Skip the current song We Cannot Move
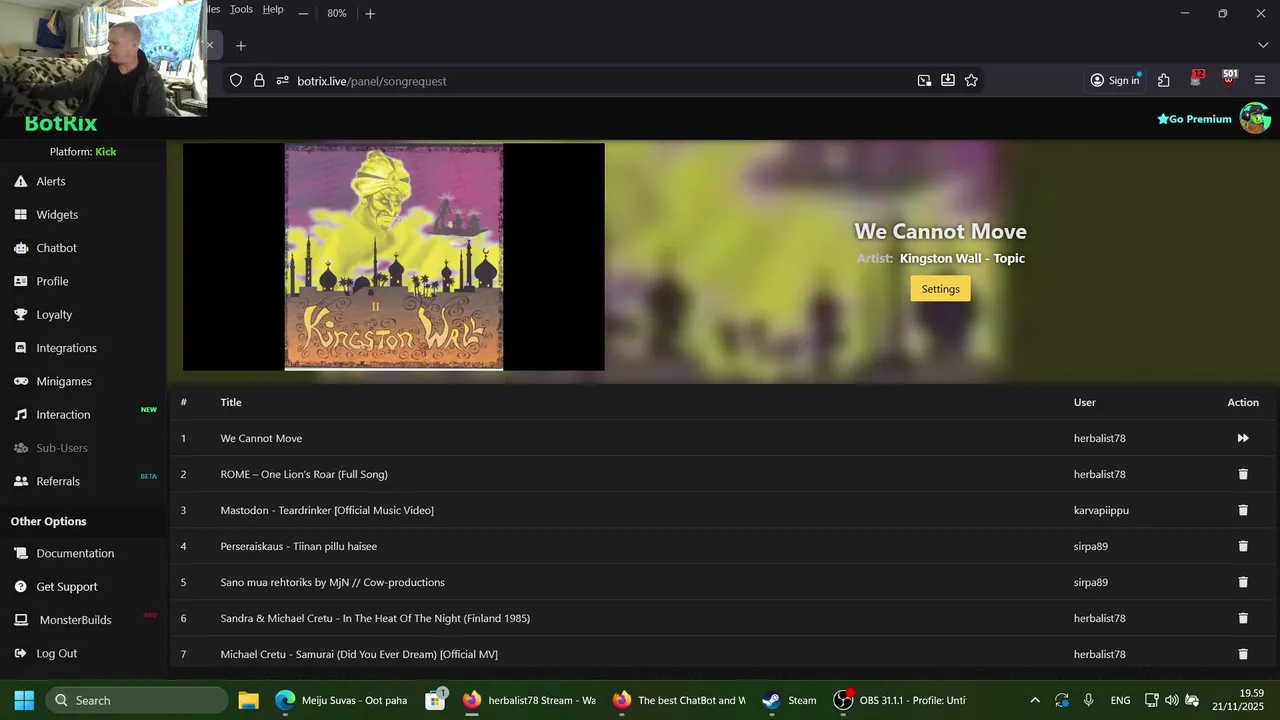 point(1243,438)
